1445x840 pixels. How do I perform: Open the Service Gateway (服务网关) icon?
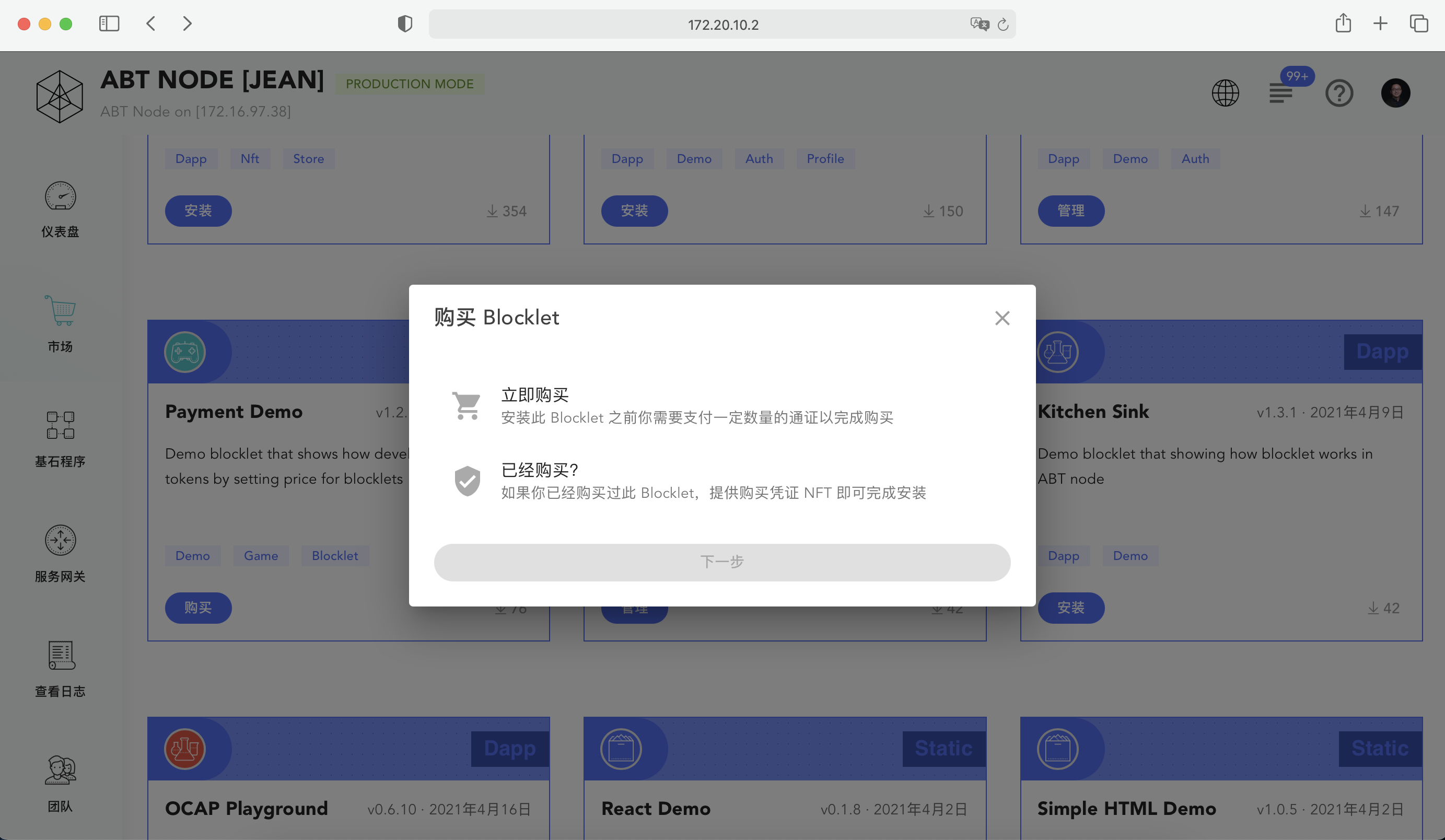click(60, 540)
